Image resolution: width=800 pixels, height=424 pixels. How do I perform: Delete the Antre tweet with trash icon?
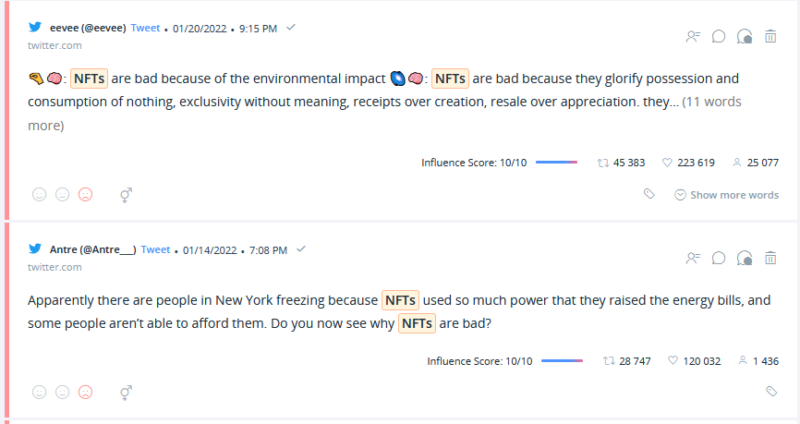coord(770,258)
